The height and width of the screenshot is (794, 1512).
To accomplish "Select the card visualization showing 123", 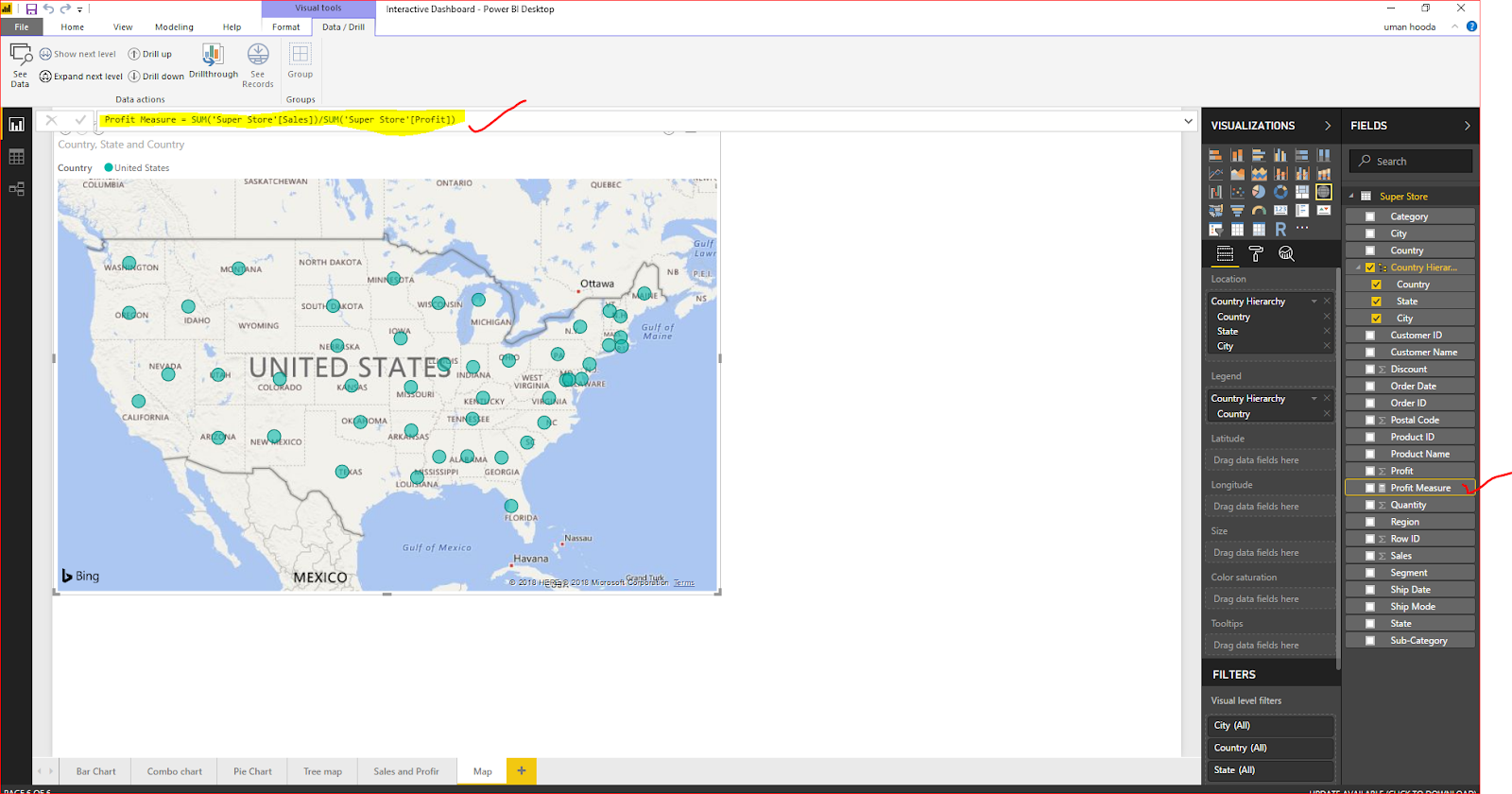I will tap(1280, 210).
